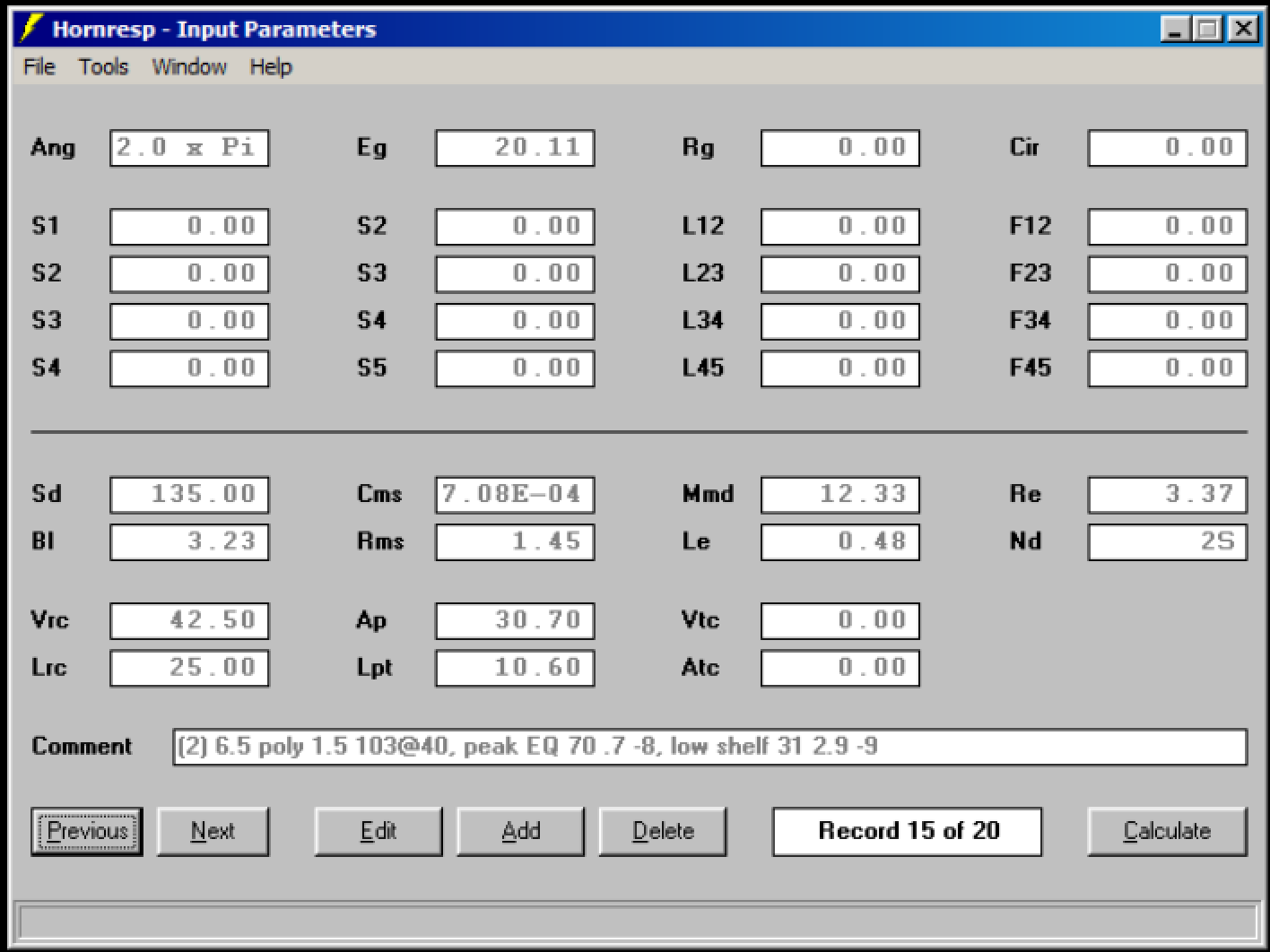Open the File menu

point(39,67)
